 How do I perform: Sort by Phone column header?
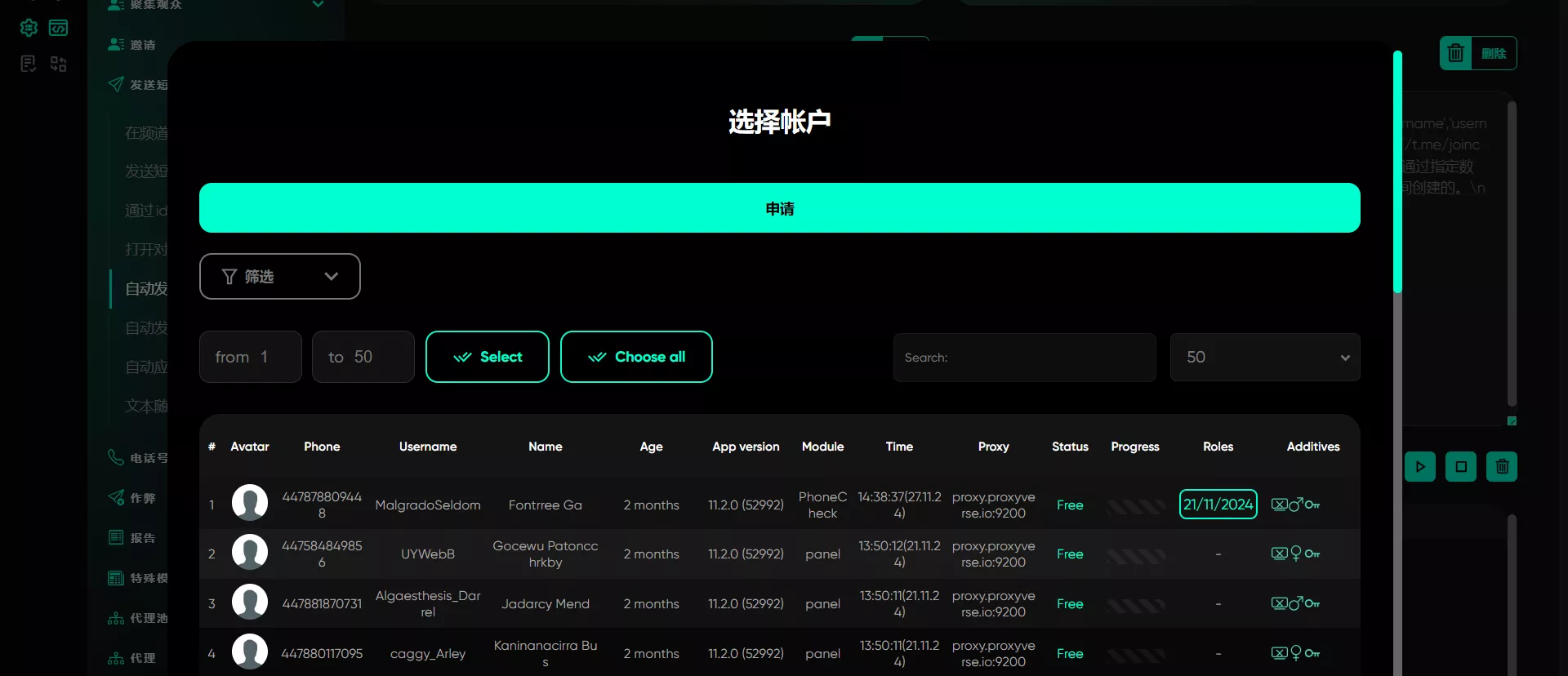tap(322, 447)
